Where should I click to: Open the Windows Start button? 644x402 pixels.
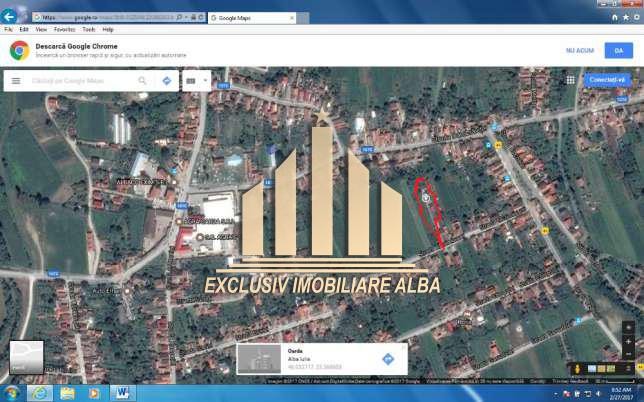[11, 393]
